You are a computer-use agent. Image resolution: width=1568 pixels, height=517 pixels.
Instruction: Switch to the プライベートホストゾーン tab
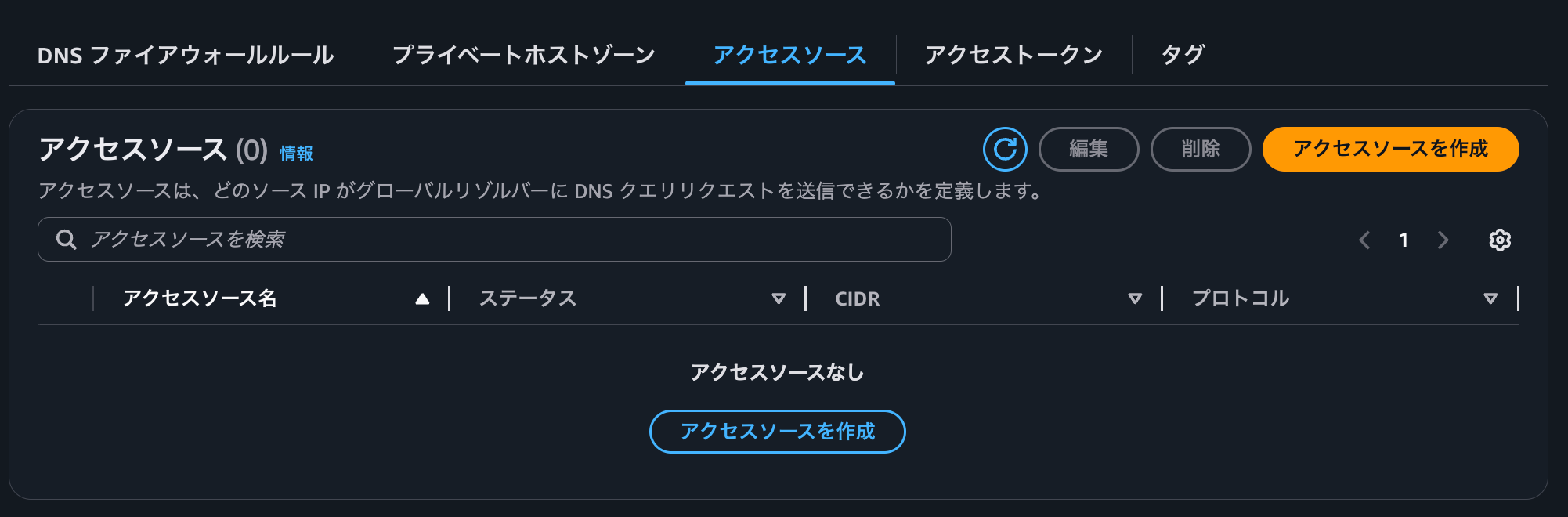pyautogui.click(x=523, y=54)
